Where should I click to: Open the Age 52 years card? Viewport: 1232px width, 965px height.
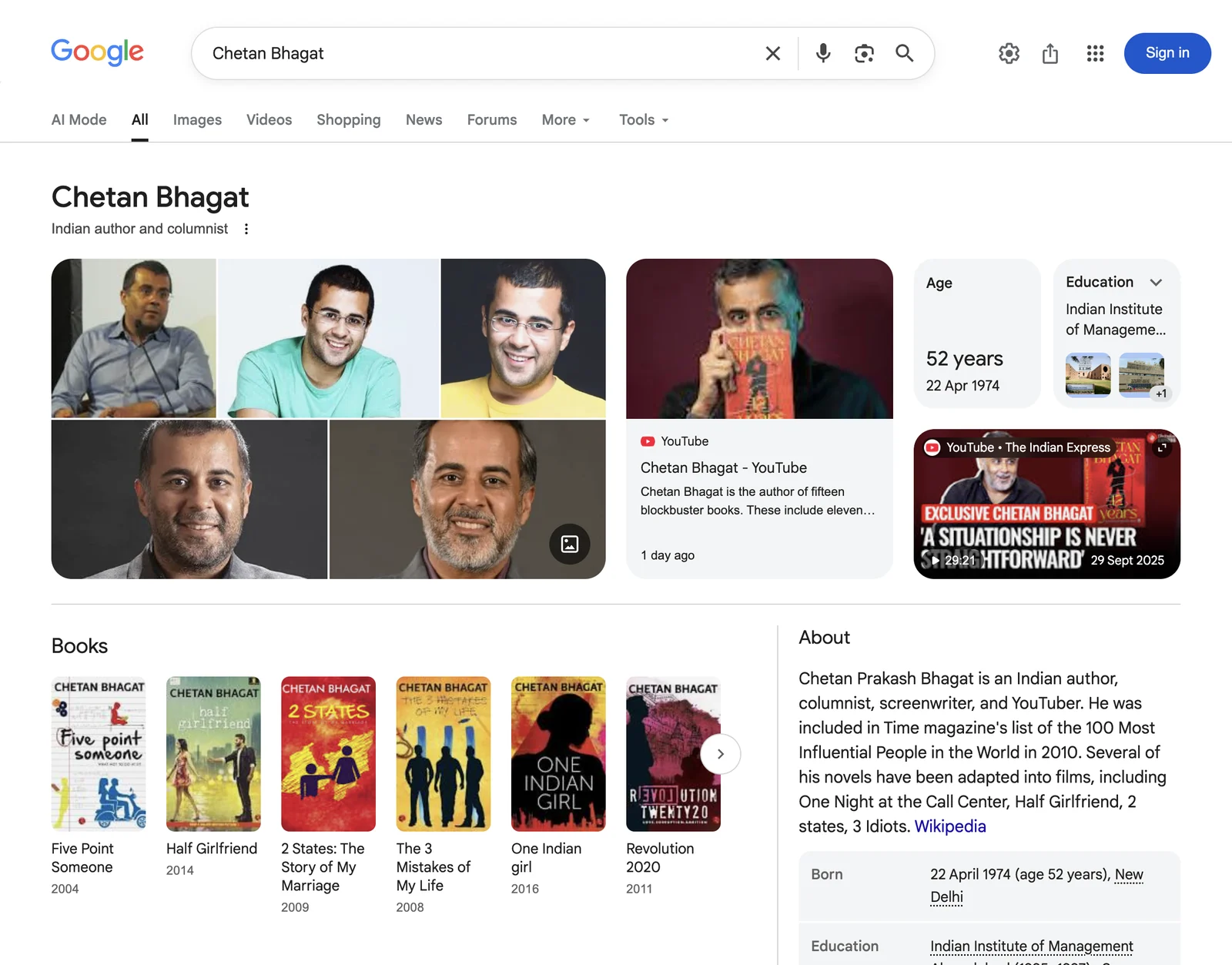click(x=977, y=333)
